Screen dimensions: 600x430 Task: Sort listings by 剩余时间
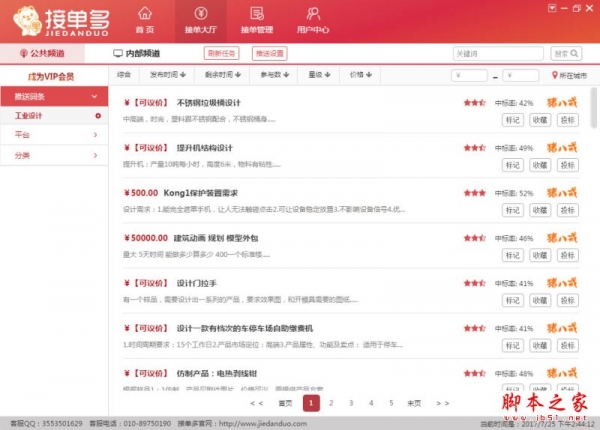pyautogui.click(x=218, y=75)
